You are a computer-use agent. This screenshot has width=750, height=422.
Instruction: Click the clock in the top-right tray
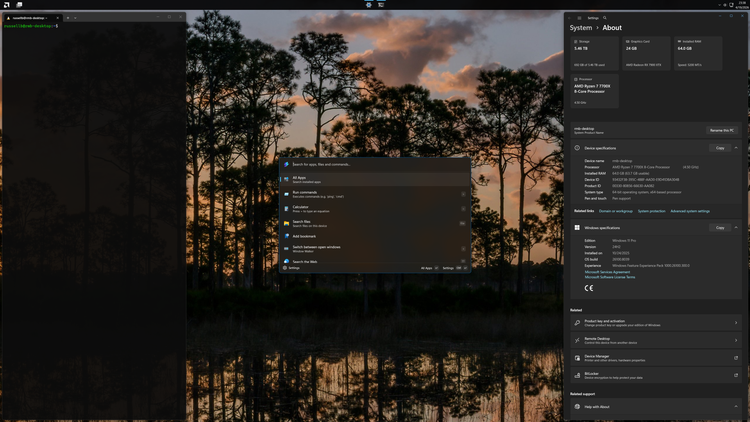click(742, 5)
